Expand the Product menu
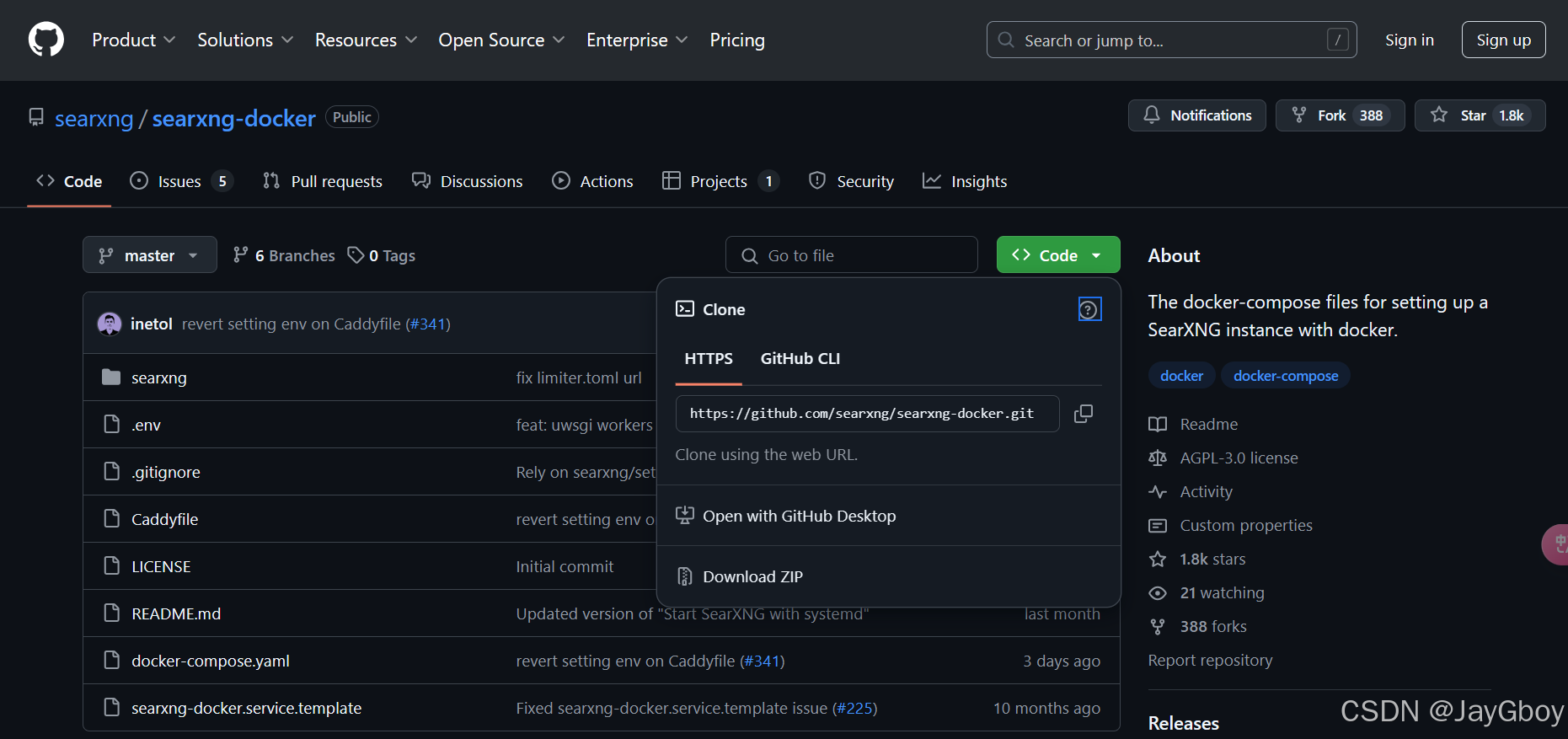 pos(134,40)
